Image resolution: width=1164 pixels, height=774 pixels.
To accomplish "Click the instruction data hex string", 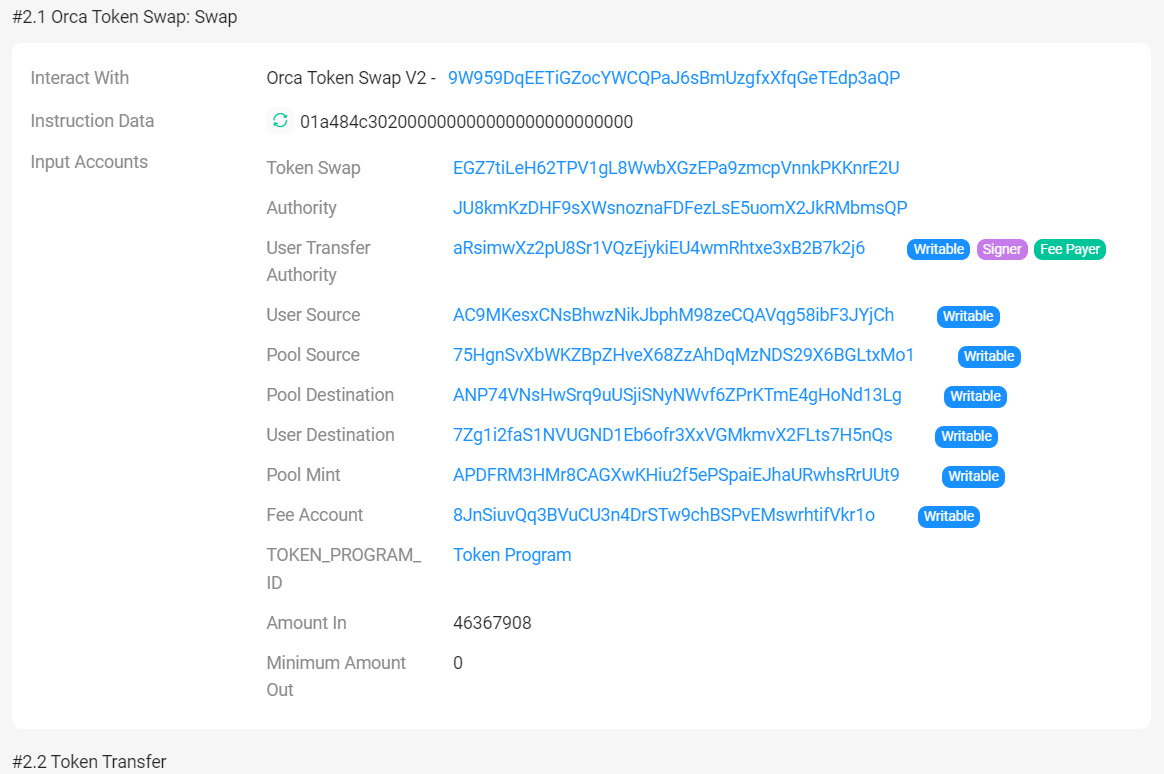I will 466,122.
